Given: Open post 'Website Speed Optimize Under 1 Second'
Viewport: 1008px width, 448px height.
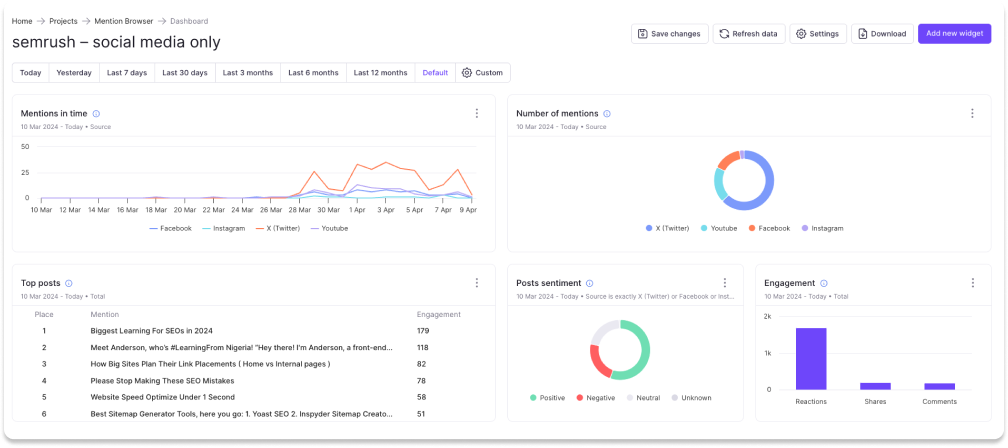Looking at the screenshot, I should click(163, 397).
